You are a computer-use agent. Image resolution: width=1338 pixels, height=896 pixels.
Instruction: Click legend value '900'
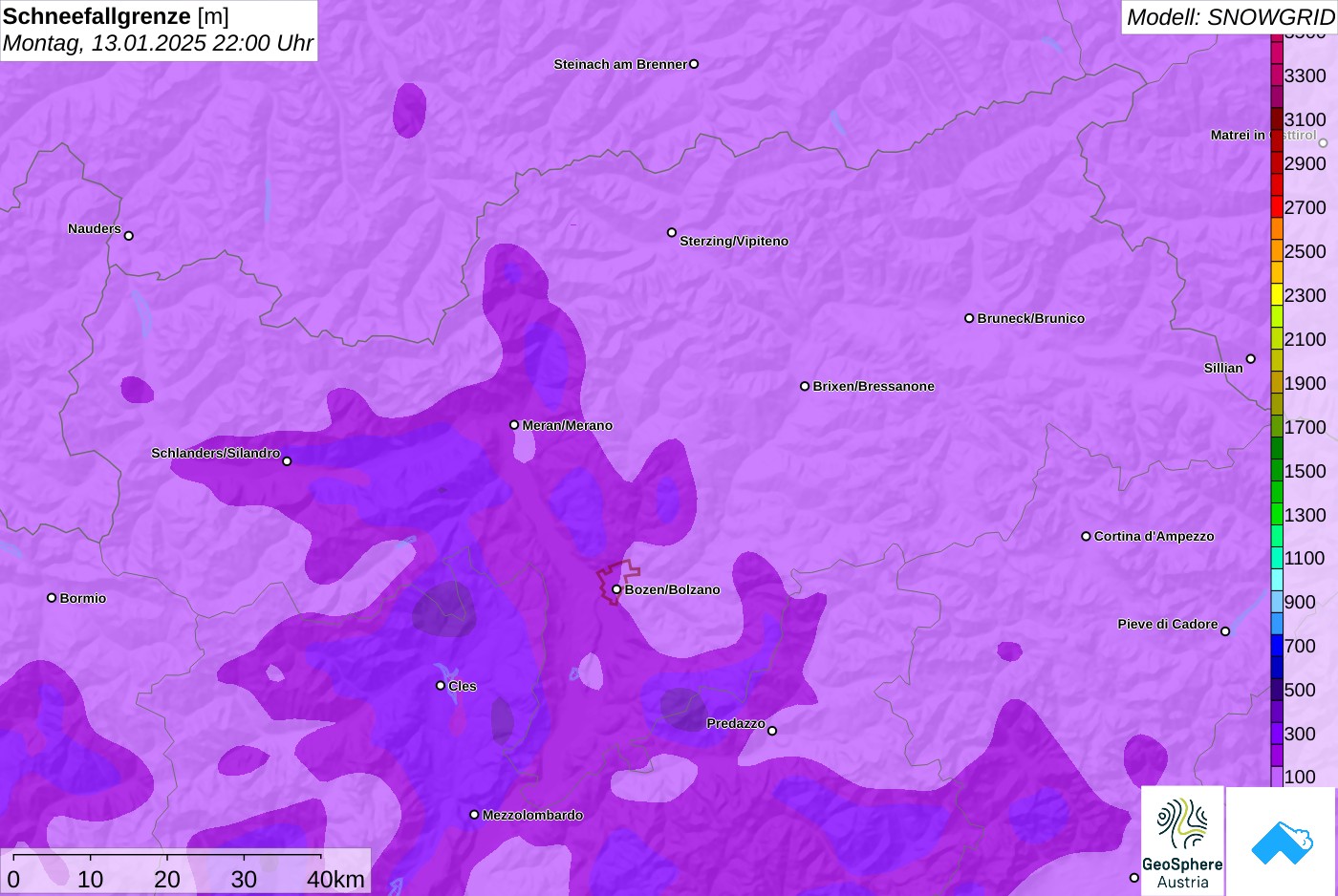coord(1300,602)
